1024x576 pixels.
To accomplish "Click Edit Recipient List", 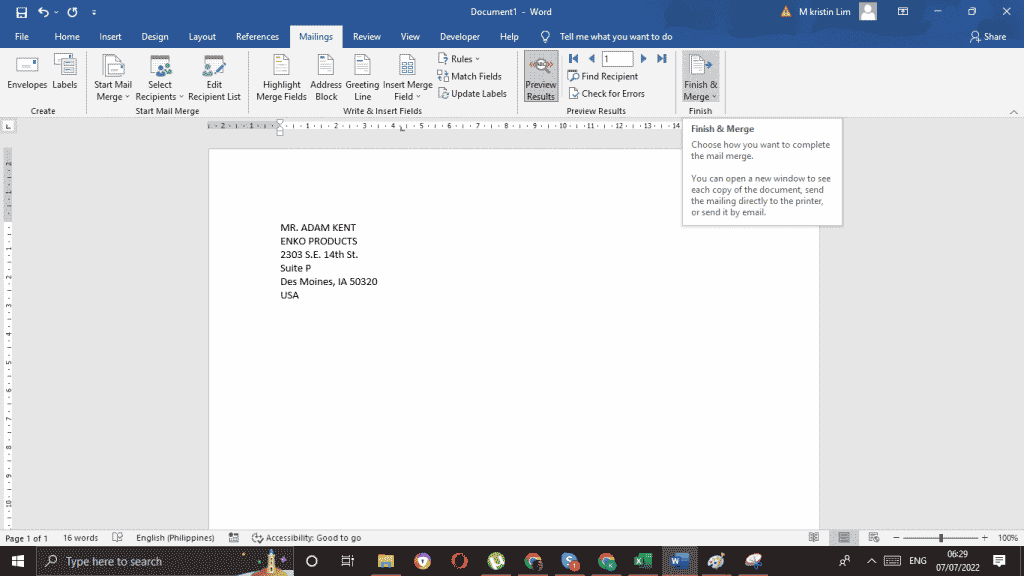I will (214, 78).
